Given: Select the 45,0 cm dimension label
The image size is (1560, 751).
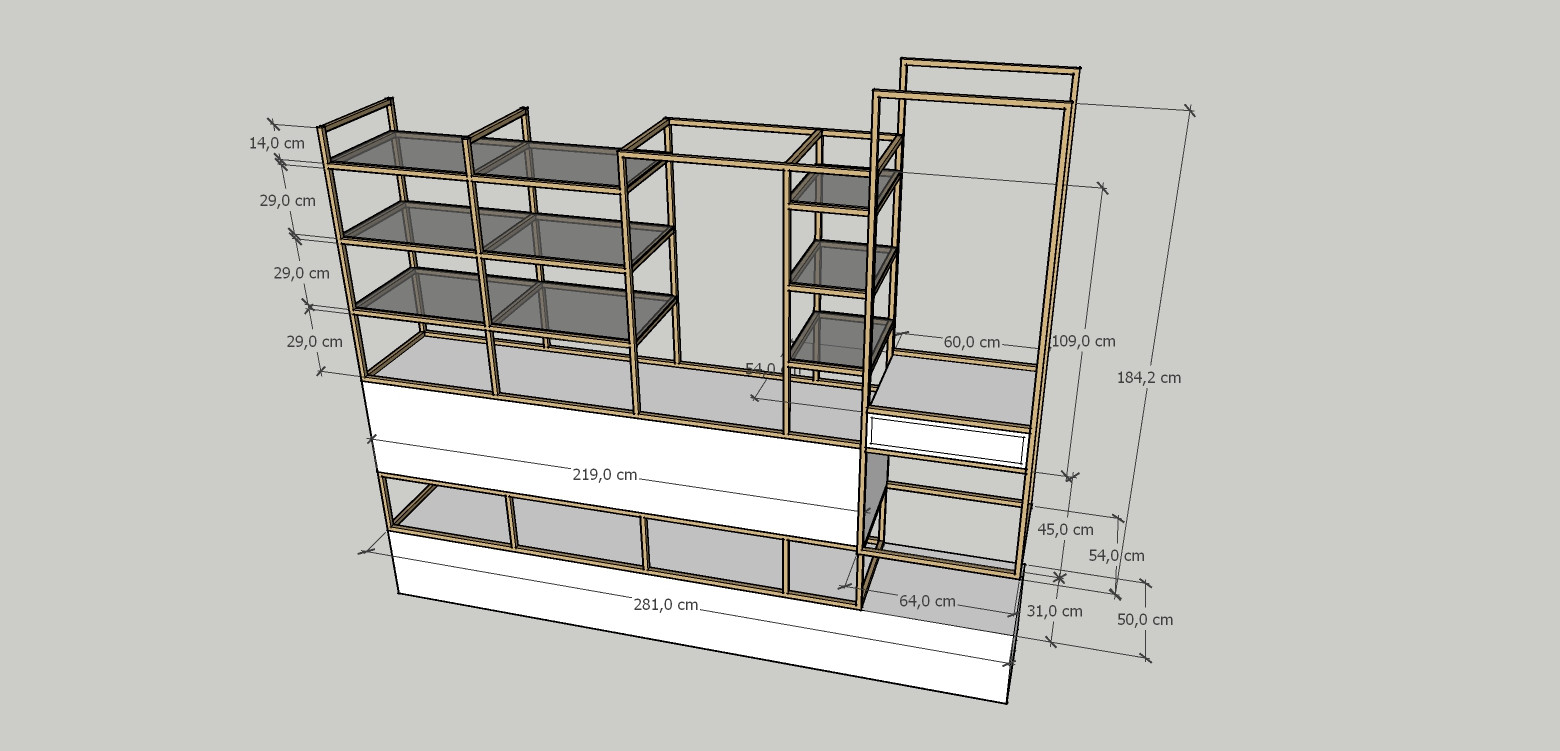Looking at the screenshot, I should [x=1065, y=529].
